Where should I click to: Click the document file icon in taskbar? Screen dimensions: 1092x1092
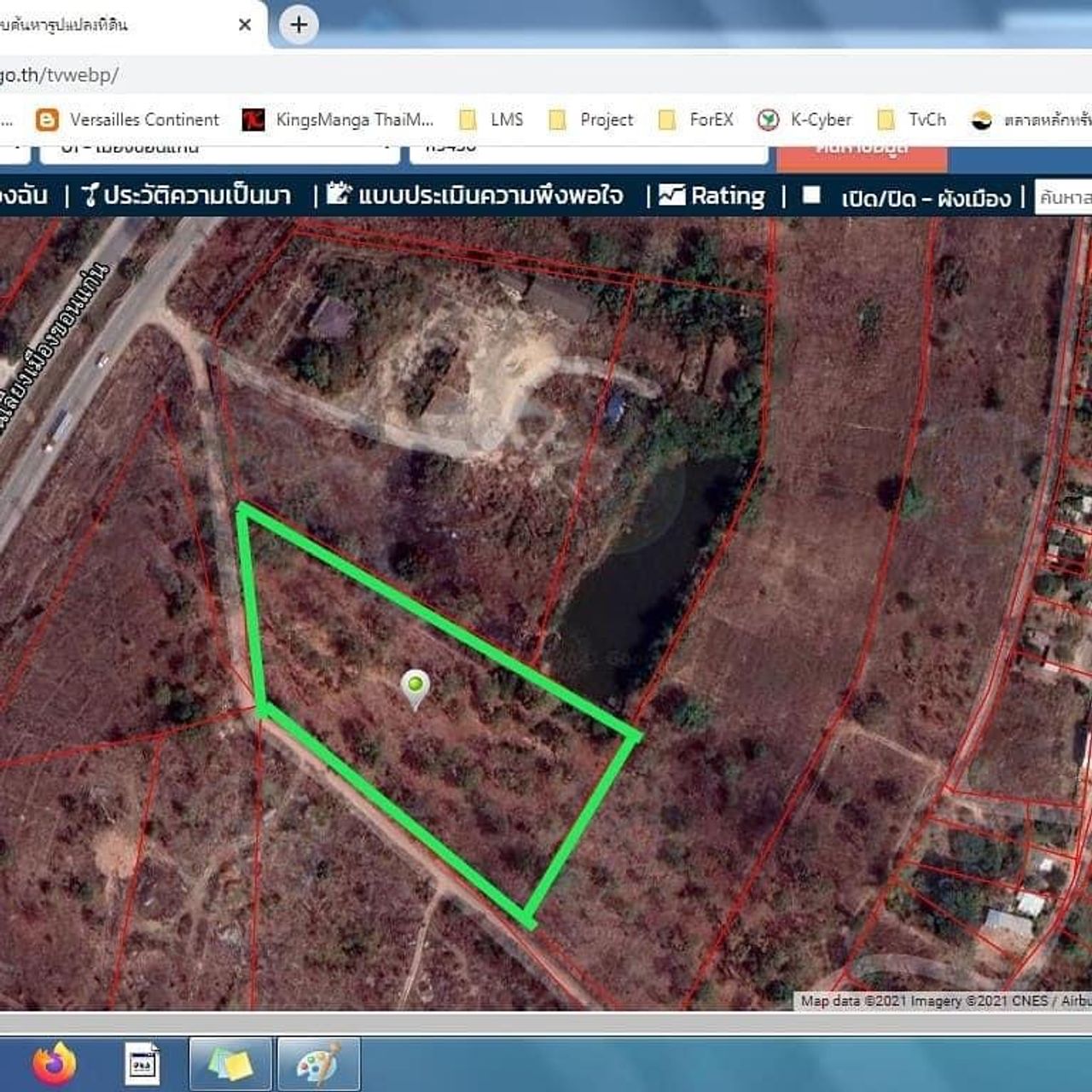[x=142, y=1063]
